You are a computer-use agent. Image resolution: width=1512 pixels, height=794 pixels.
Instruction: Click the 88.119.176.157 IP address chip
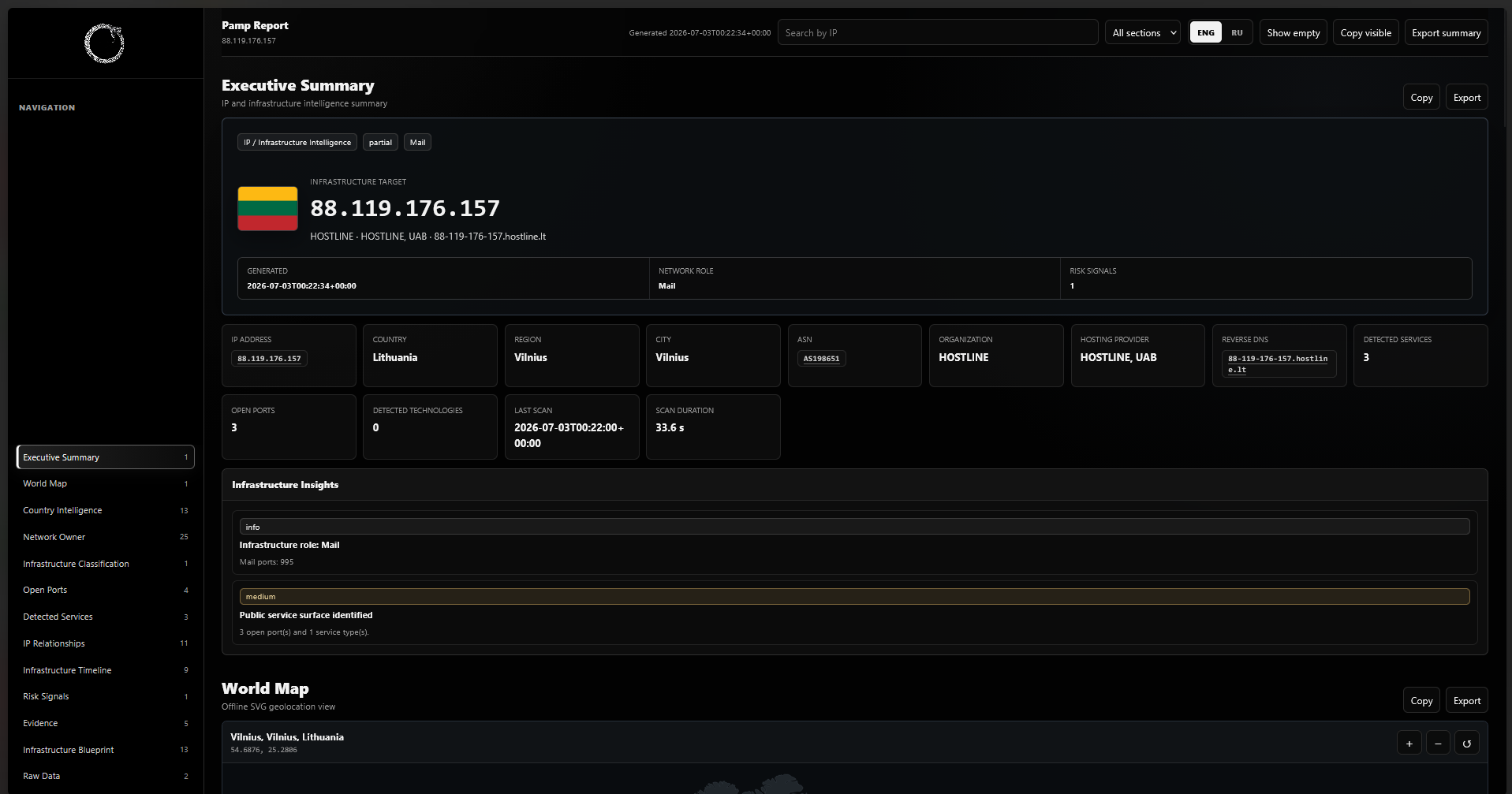(x=269, y=358)
